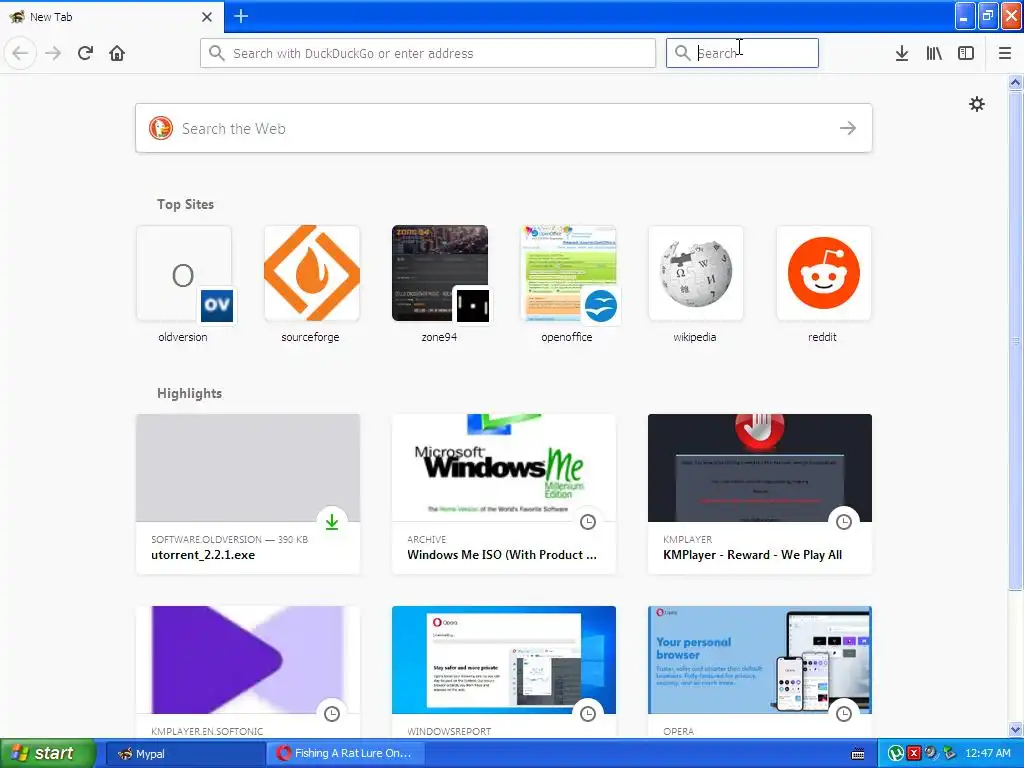This screenshot has height=768, width=1024.
Task: Open New Tab preferences gear icon
Action: (976, 104)
